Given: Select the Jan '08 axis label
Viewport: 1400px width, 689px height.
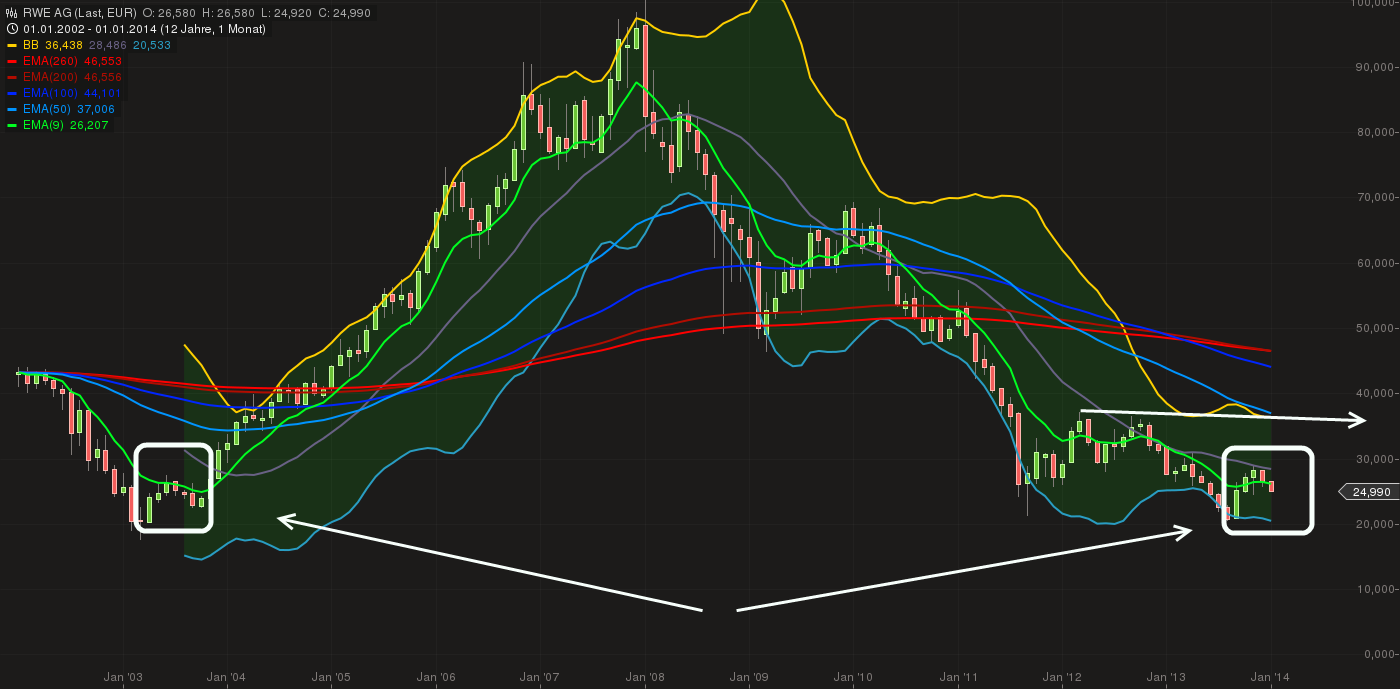Looking at the screenshot, I should [644, 676].
